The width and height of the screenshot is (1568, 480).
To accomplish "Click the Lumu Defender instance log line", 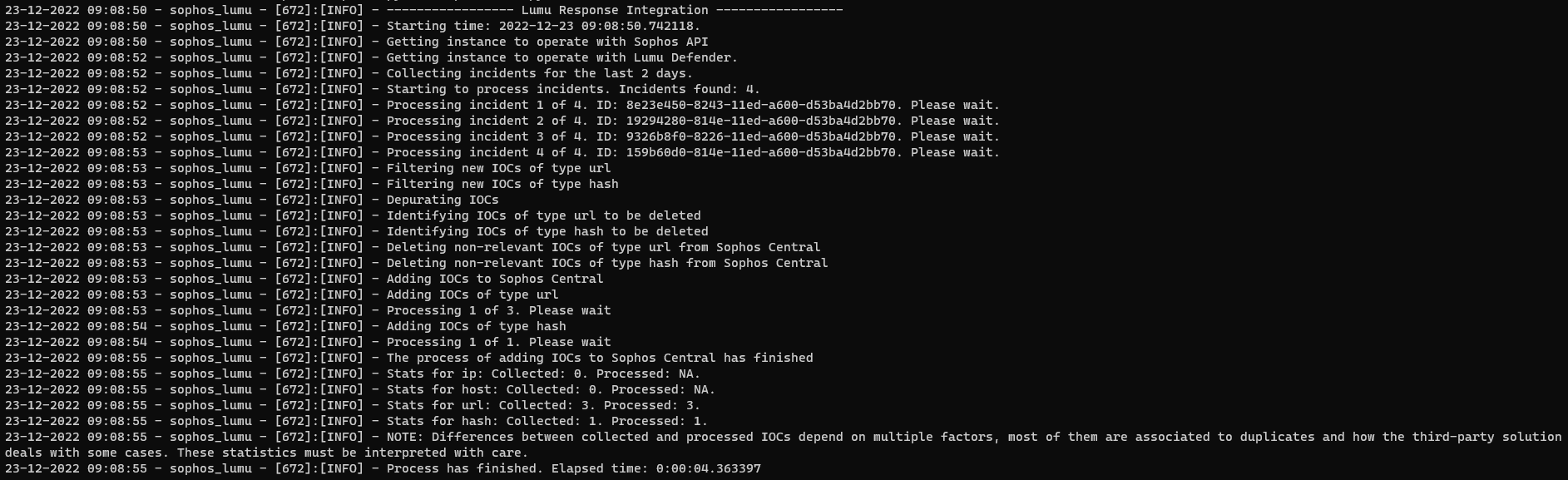I will [561, 57].
